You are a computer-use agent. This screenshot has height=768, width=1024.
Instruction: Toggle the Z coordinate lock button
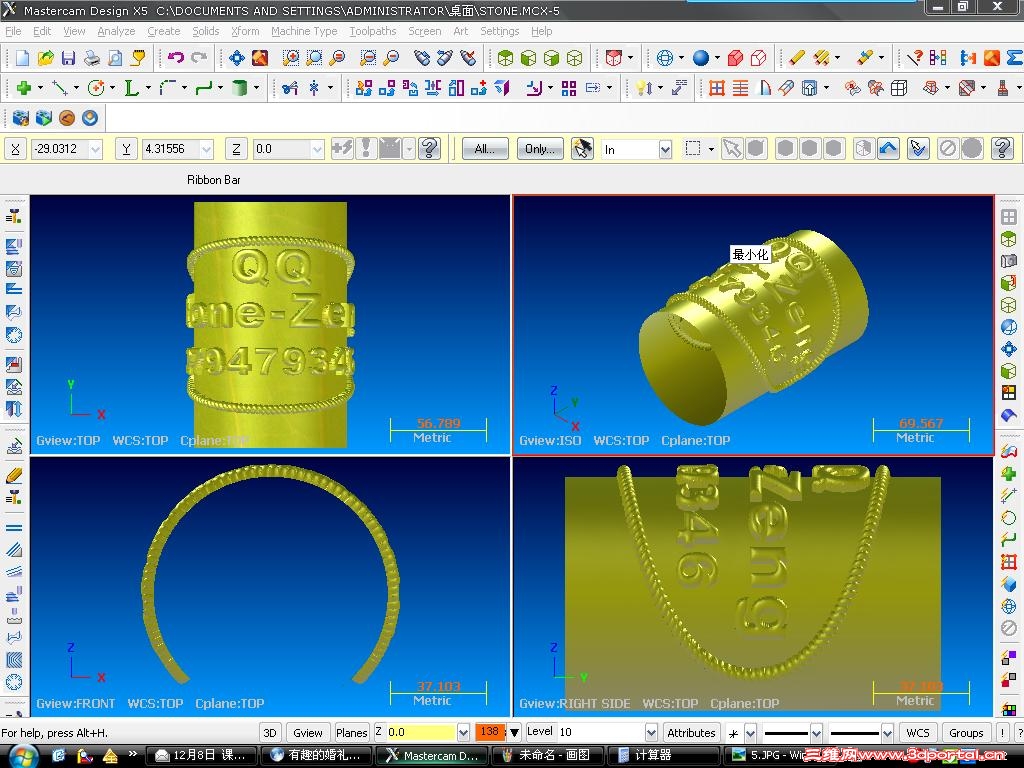pyautogui.click(x=236, y=149)
